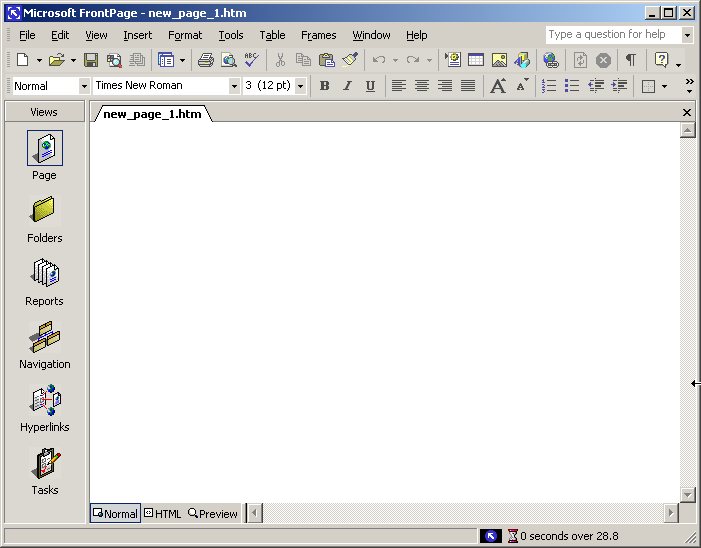The height and width of the screenshot is (548, 701).
Task: Toggle Align Right
Action: pyautogui.click(x=445, y=85)
